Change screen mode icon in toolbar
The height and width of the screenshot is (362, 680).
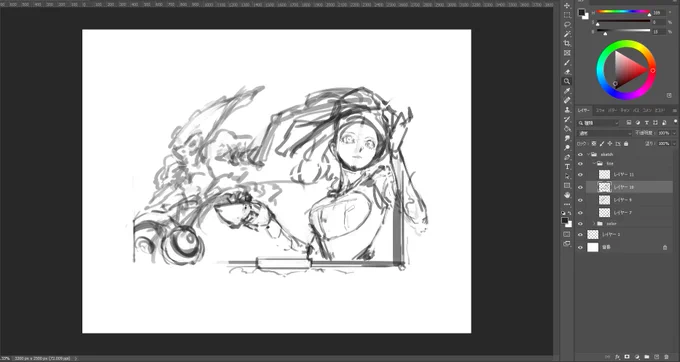[x=567, y=244]
